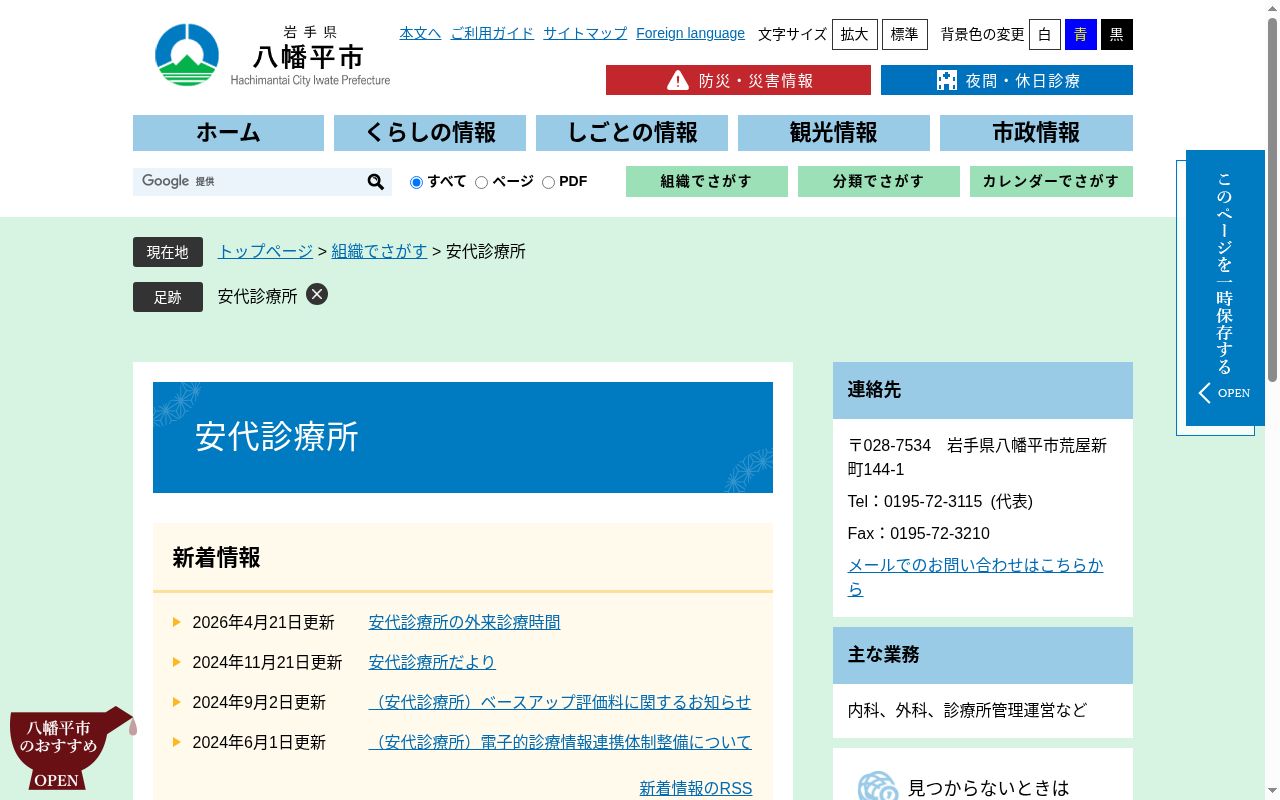The image size is (1280, 800).
Task: Click the Fax：0195-72-3210 text
Action: (919, 533)
